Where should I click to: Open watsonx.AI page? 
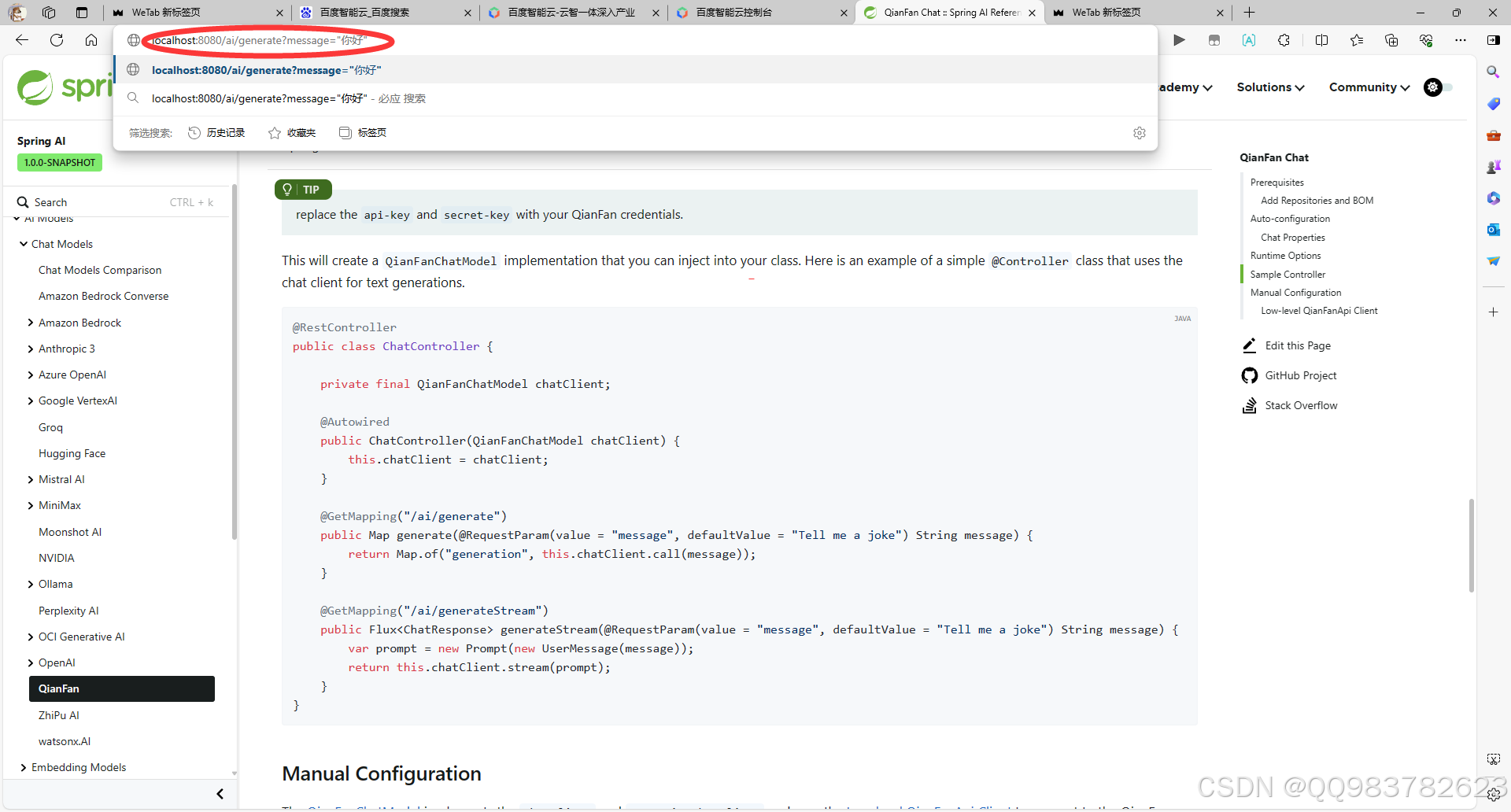[x=65, y=741]
